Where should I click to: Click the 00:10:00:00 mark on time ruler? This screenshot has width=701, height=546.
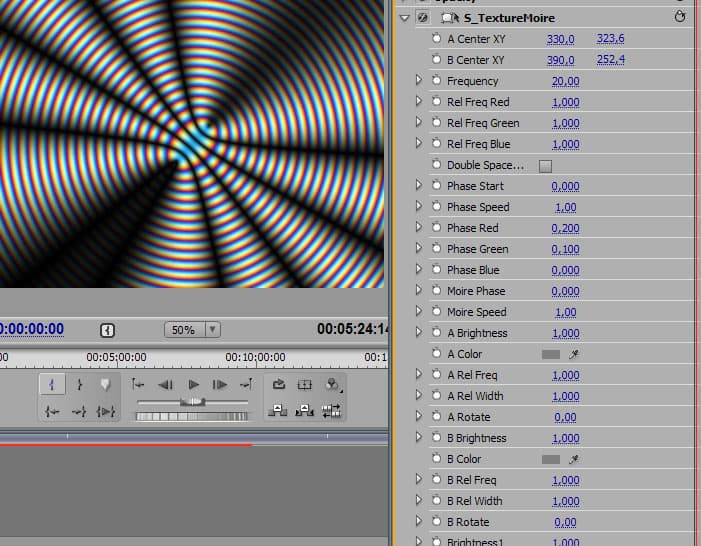click(255, 357)
